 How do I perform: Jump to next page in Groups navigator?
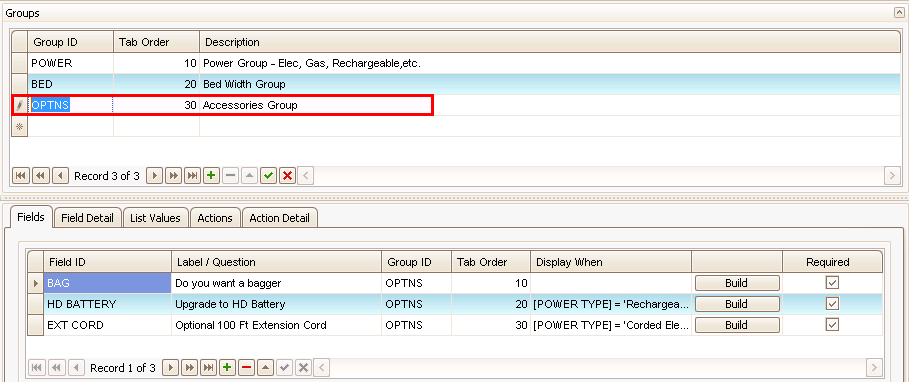click(173, 176)
